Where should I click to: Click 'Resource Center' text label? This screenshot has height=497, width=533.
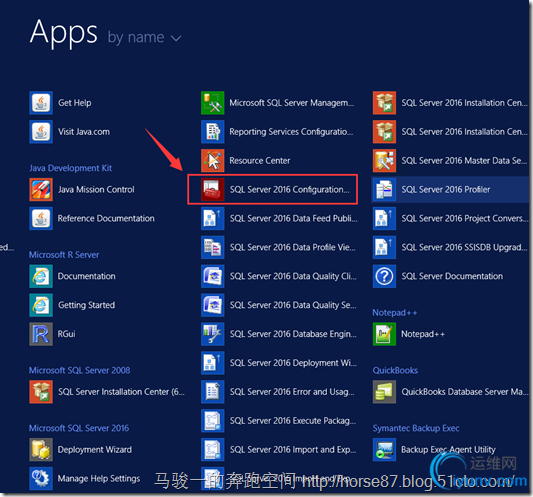260,160
